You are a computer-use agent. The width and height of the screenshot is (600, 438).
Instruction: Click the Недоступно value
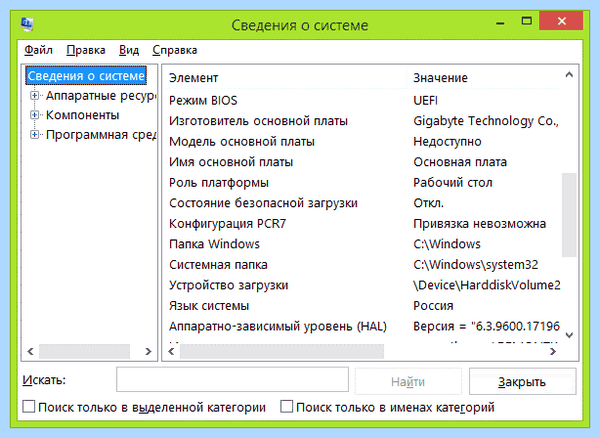(447, 142)
